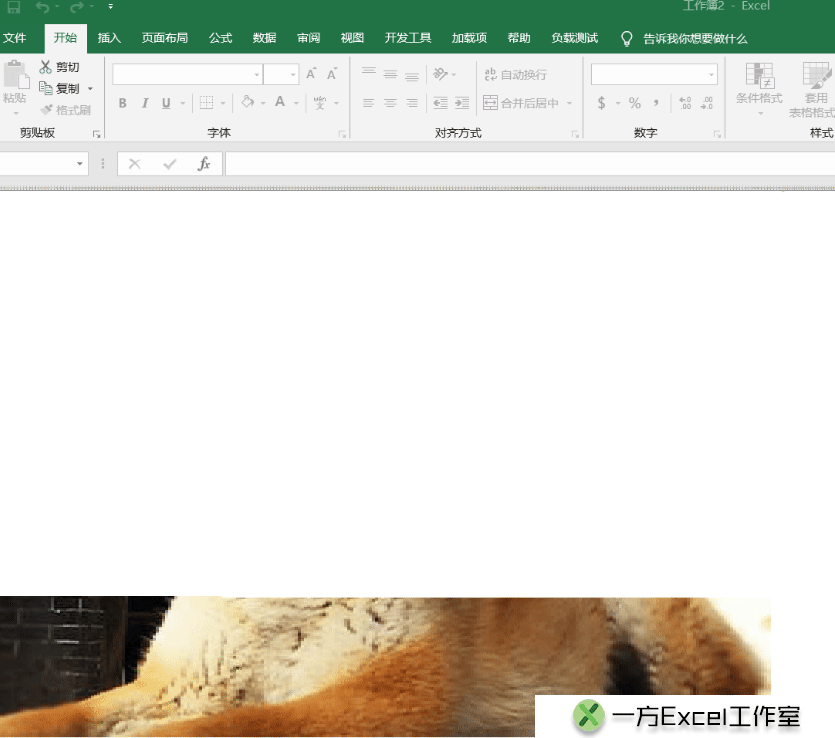This screenshot has height=738, width=835.
Task: Apply the Accounting number format ($ icon)
Action: (601, 103)
